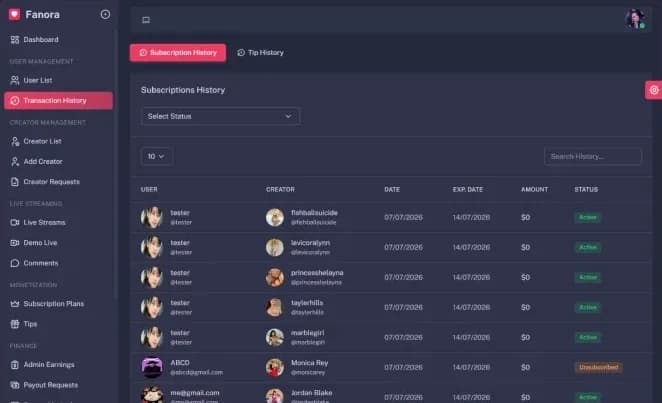Click the Unsubscribed status badge

(x=599, y=367)
